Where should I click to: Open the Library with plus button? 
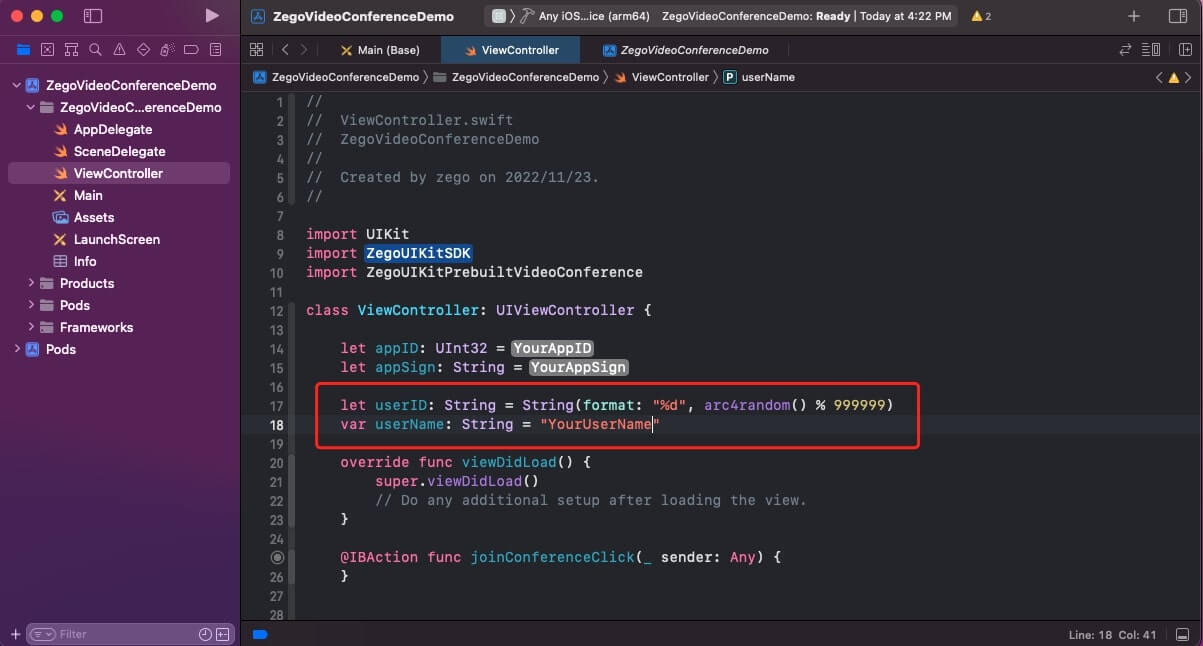1133,16
